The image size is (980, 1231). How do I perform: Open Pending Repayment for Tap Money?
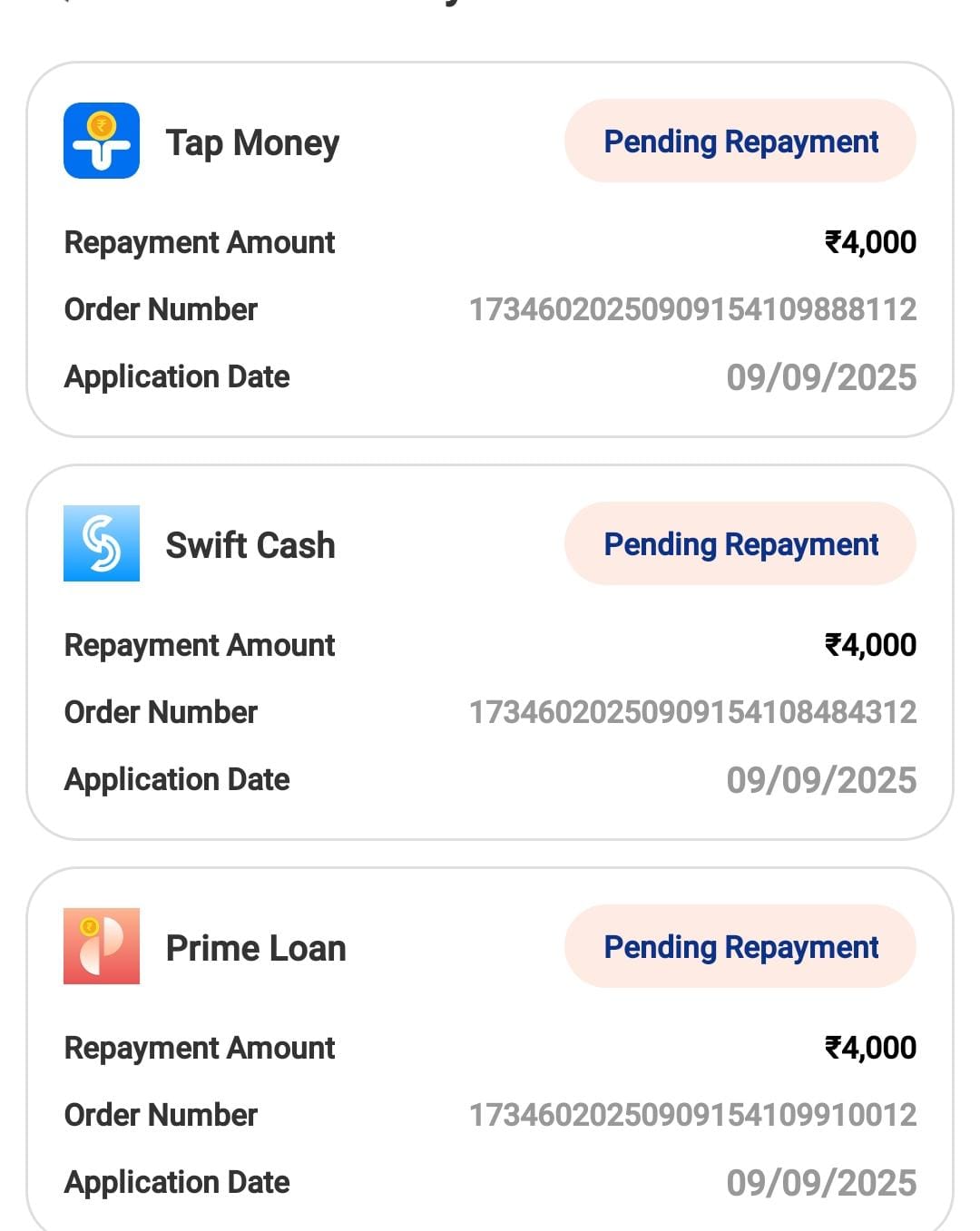(x=740, y=142)
